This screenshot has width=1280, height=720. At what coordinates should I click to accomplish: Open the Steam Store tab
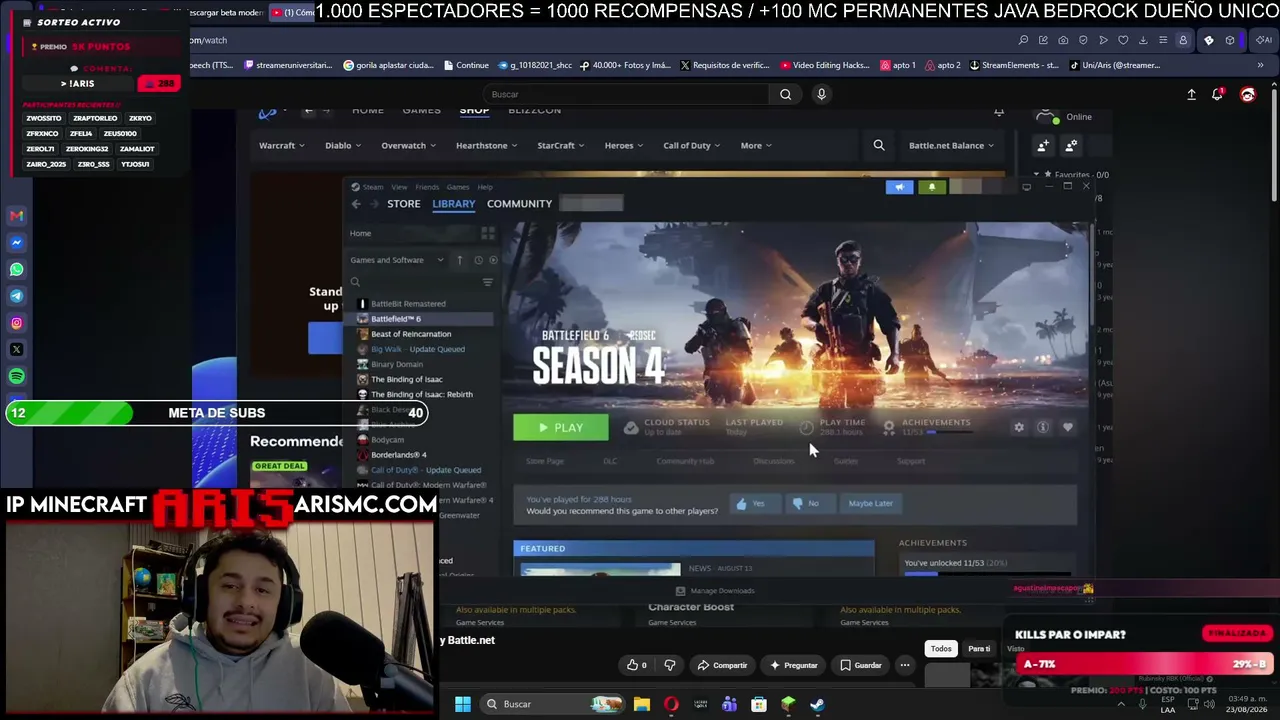pos(404,204)
